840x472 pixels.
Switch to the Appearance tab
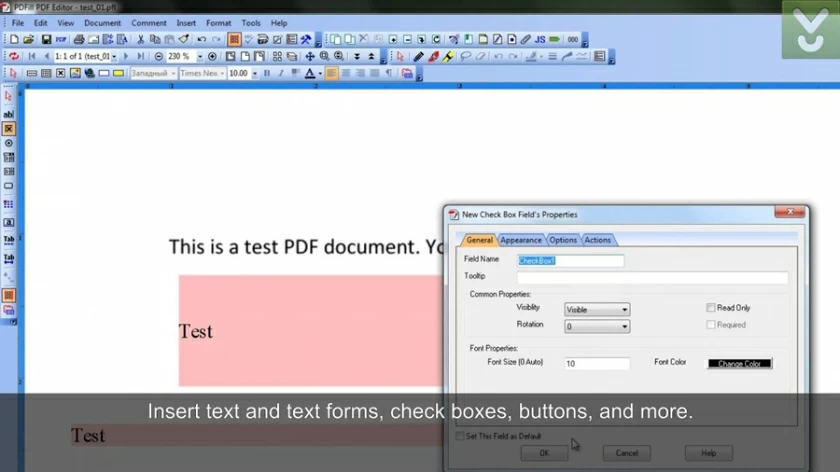coord(521,240)
